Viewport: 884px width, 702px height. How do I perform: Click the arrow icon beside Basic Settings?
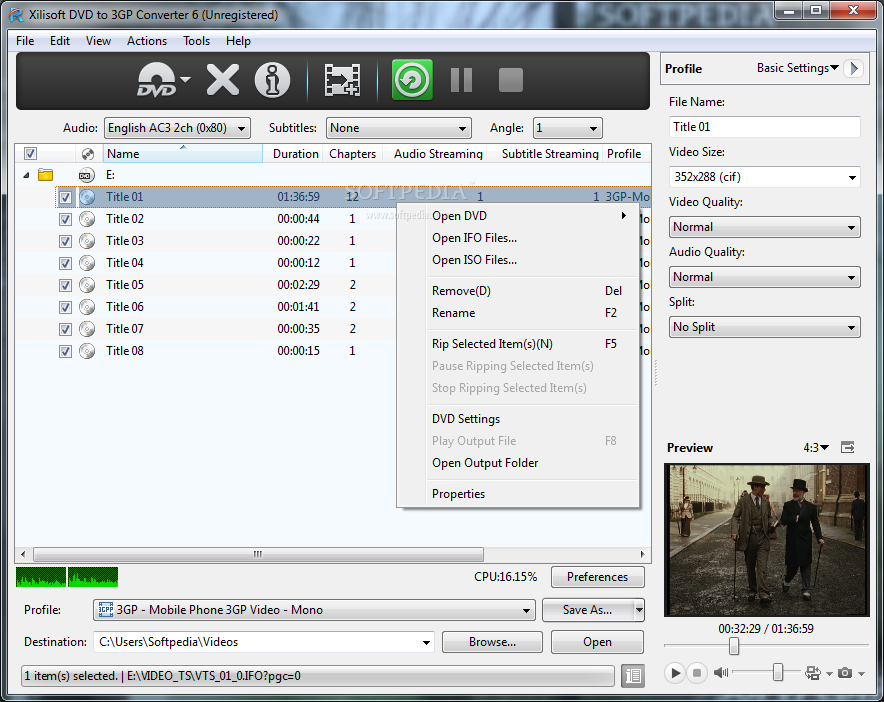pyautogui.click(x=854, y=68)
